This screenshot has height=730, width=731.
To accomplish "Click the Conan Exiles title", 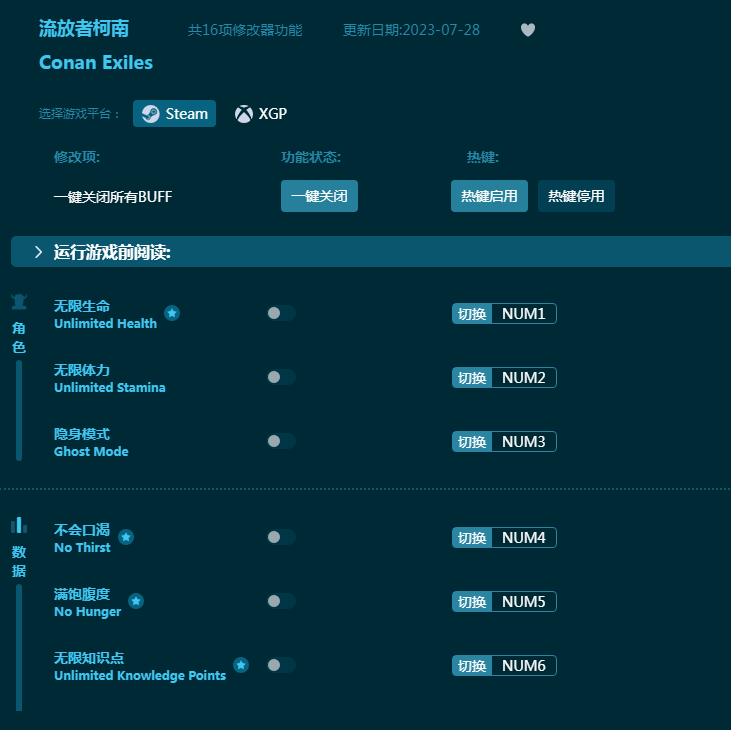I will 96,62.
